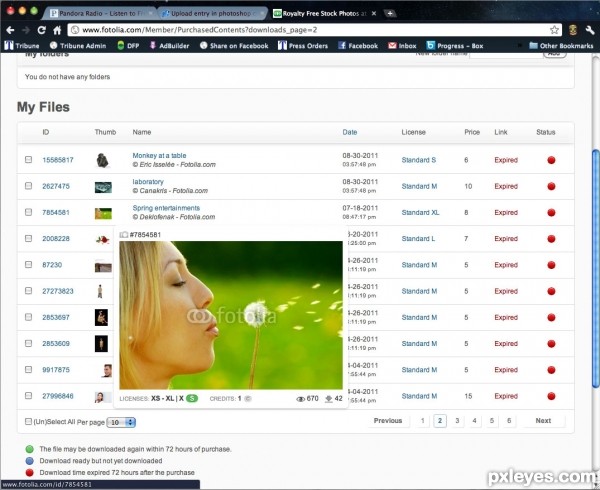Open Other Bookmarks folder

click(561, 46)
